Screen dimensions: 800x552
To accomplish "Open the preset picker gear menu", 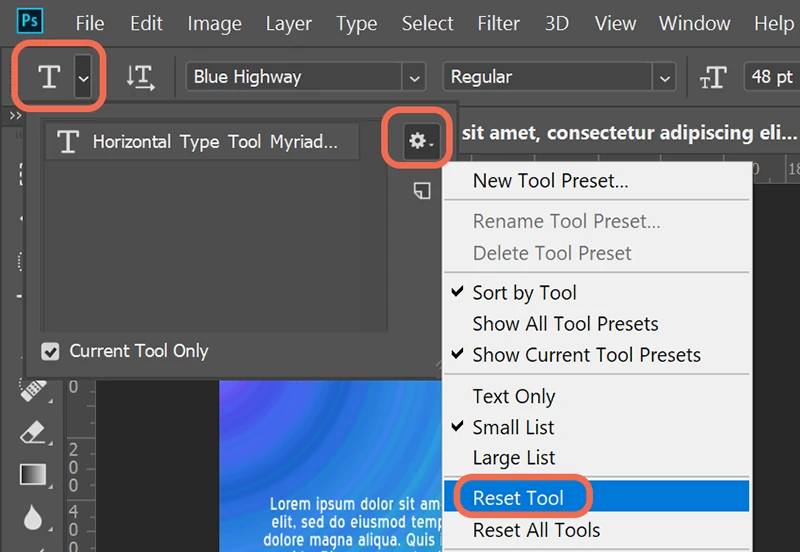I will 421,141.
